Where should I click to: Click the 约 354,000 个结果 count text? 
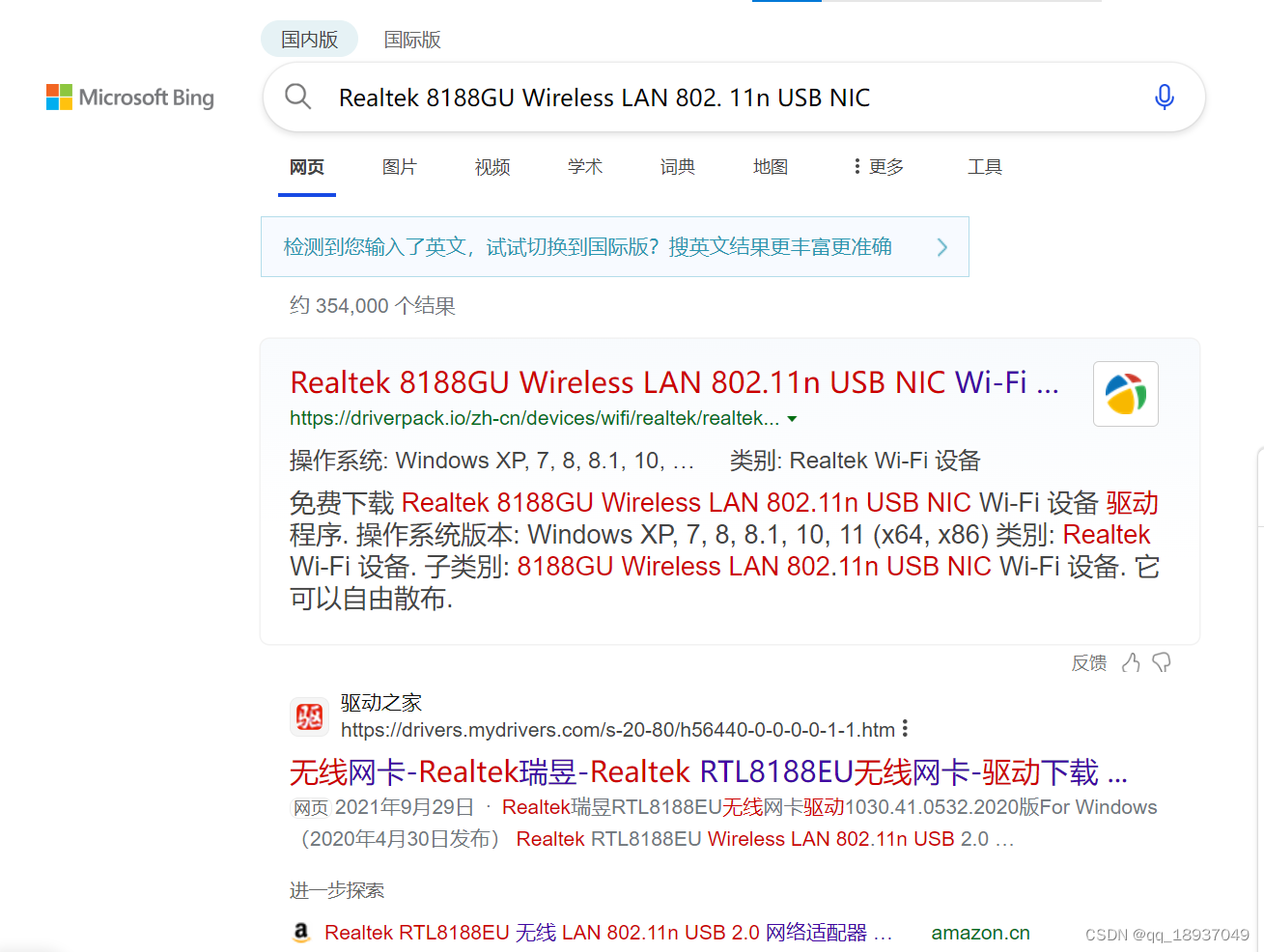(373, 306)
